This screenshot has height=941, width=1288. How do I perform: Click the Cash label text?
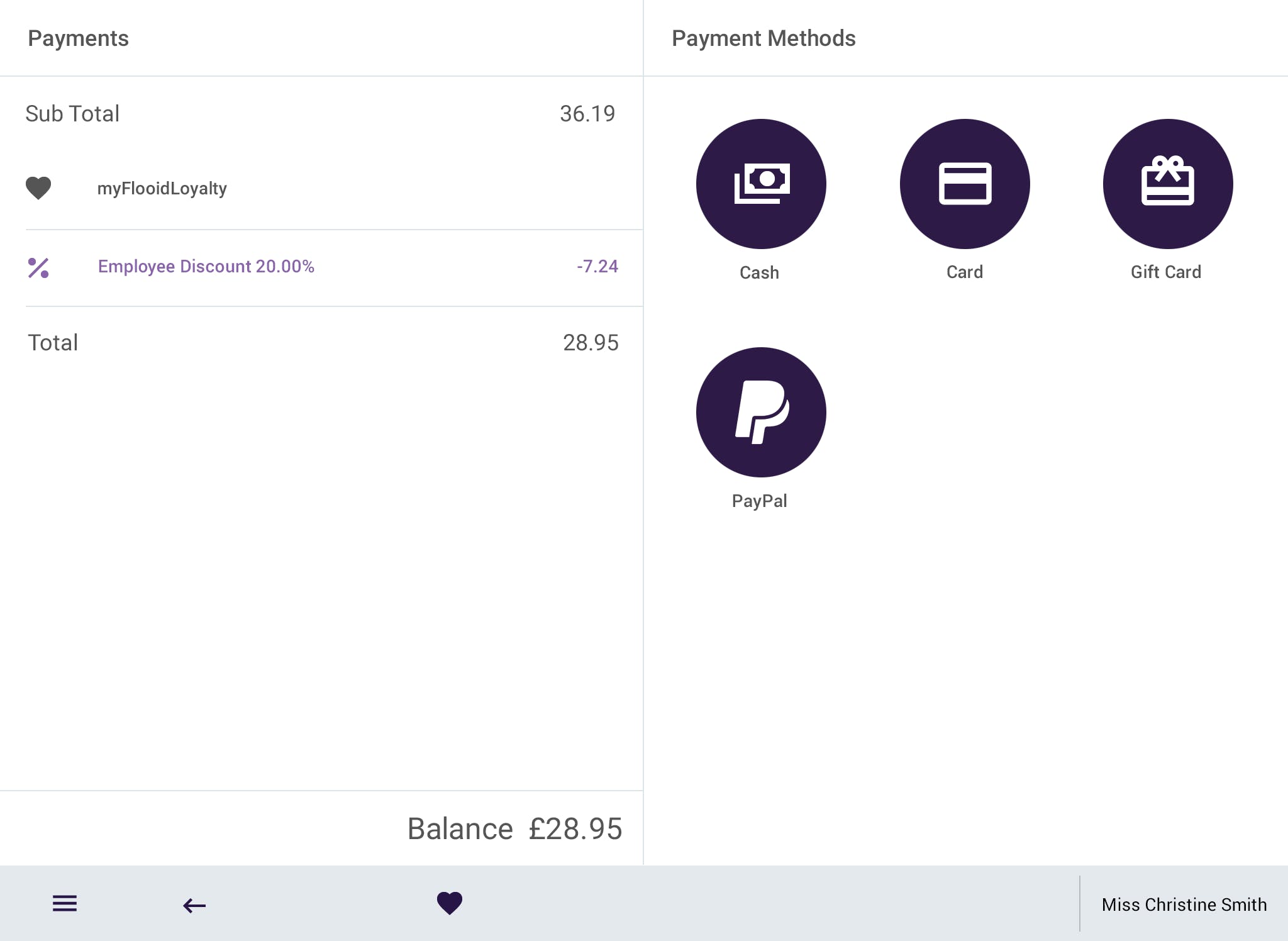coord(759,272)
